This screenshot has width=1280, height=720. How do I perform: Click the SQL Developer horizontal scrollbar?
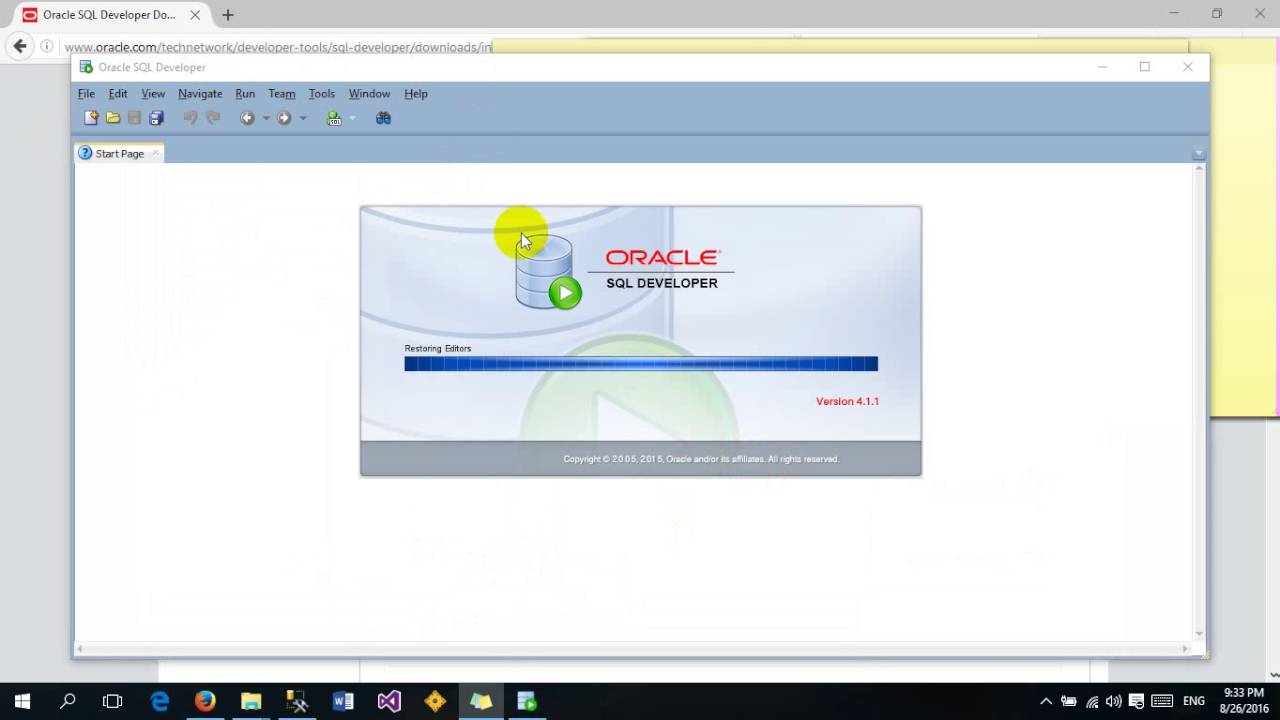click(x=634, y=649)
